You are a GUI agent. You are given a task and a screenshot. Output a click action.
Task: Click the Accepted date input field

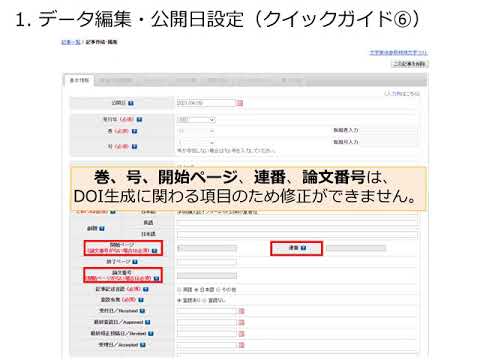pyautogui.click(x=207, y=345)
